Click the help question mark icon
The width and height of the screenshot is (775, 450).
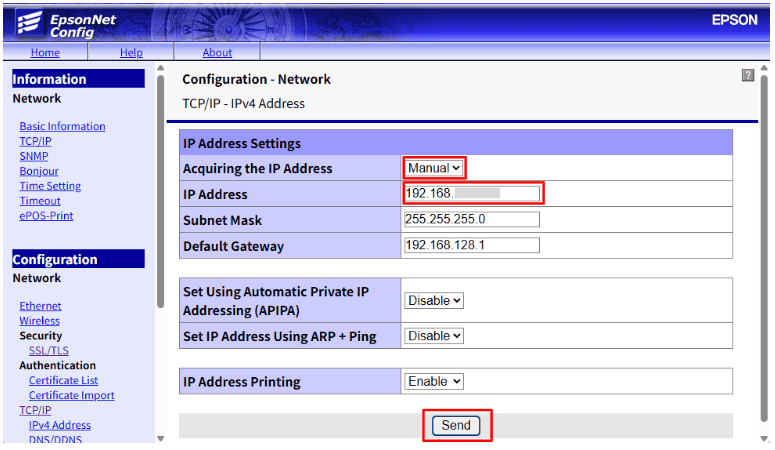[747, 76]
